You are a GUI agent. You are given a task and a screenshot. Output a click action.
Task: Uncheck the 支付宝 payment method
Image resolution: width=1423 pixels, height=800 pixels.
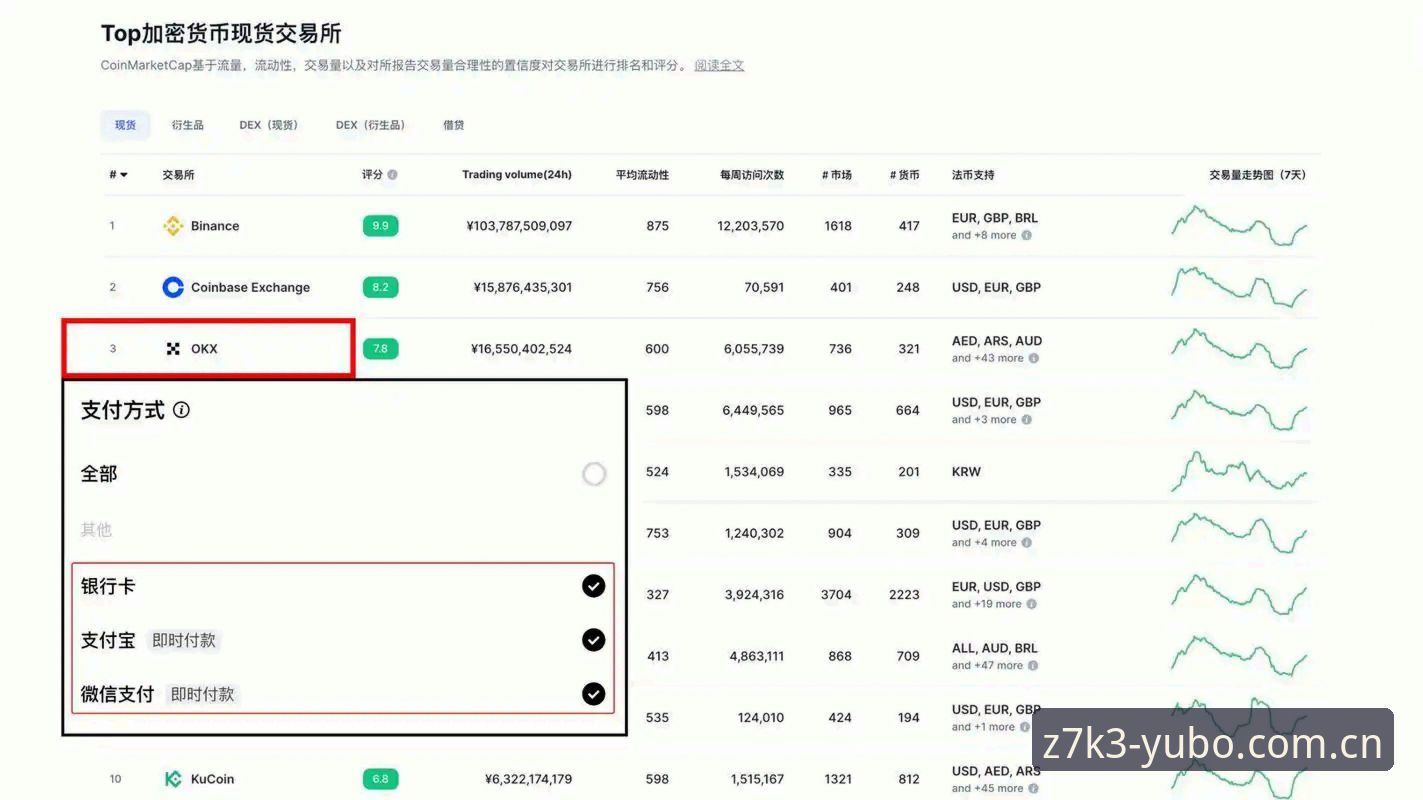(x=594, y=640)
